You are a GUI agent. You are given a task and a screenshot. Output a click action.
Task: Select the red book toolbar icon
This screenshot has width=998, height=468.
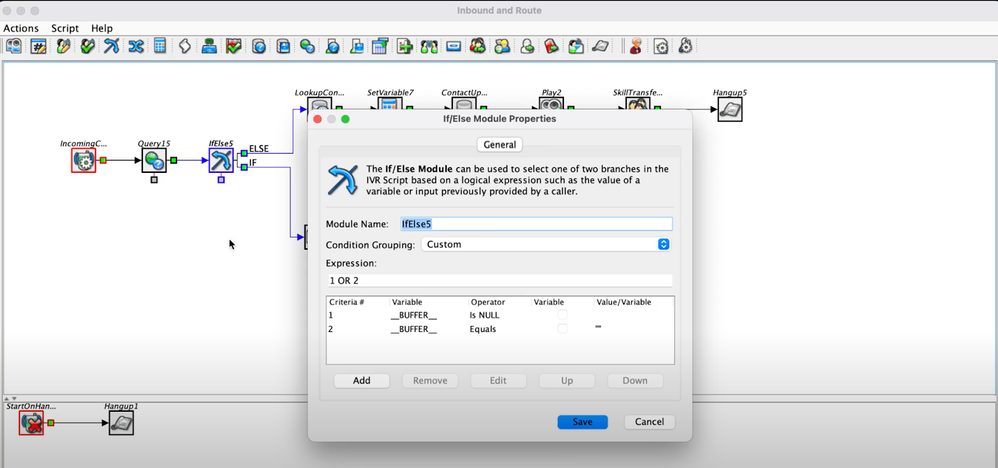click(x=551, y=46)
